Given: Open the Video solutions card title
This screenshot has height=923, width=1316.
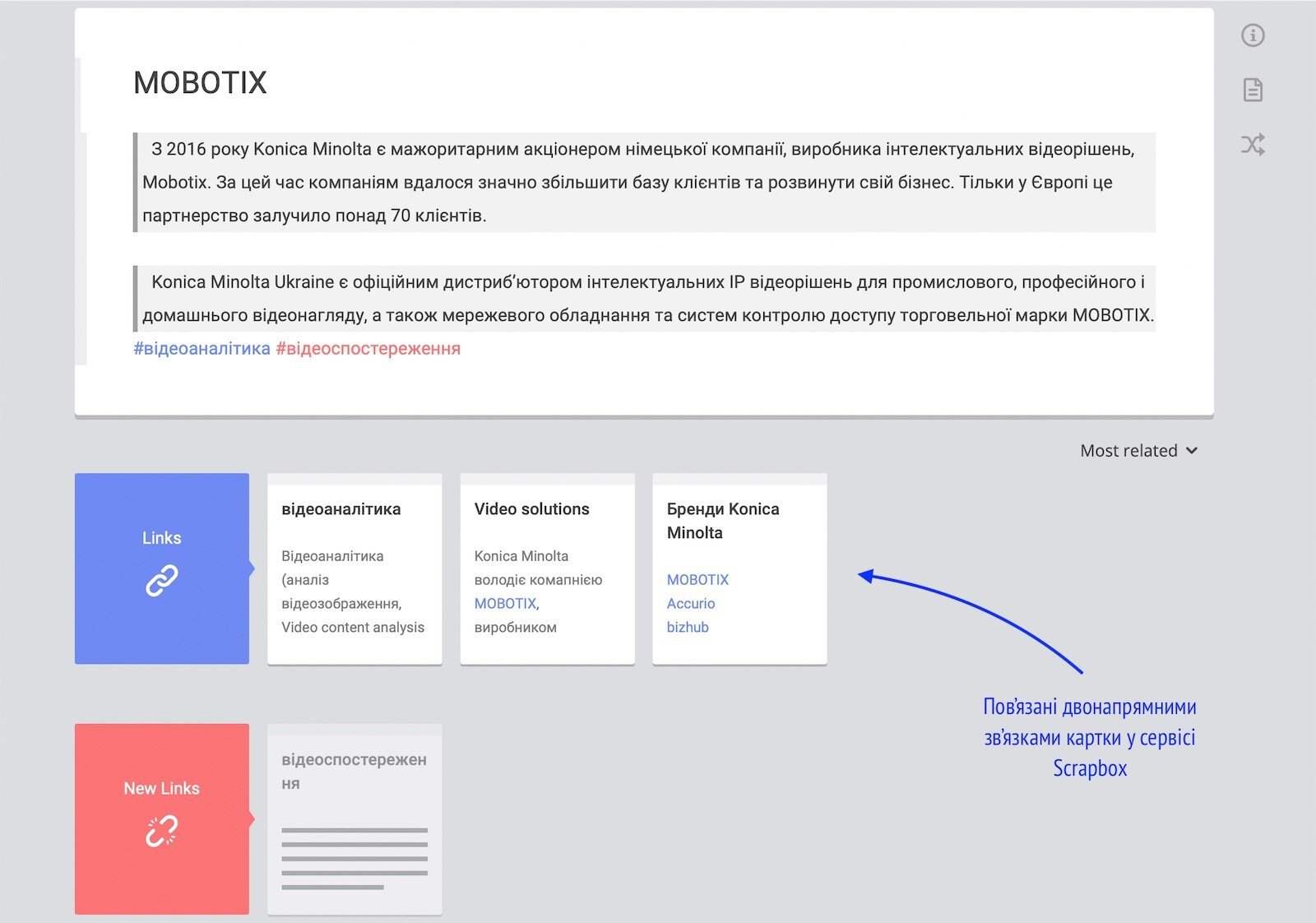Looking at the screenshot, I should (532, 509).
